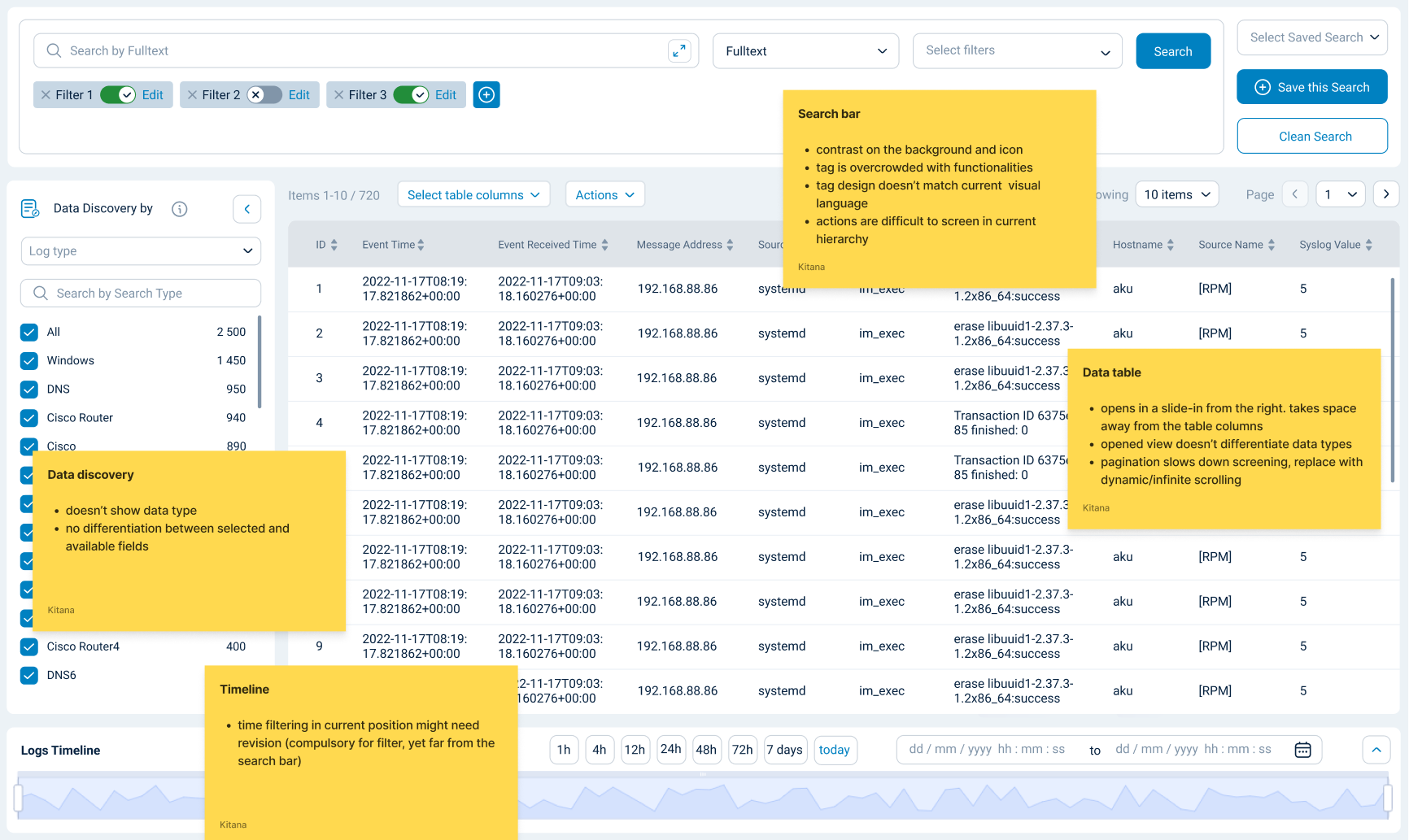Click the magnifier in Search by Search Type
This screenshot has height=840, width=1409.
pos(40,293)
